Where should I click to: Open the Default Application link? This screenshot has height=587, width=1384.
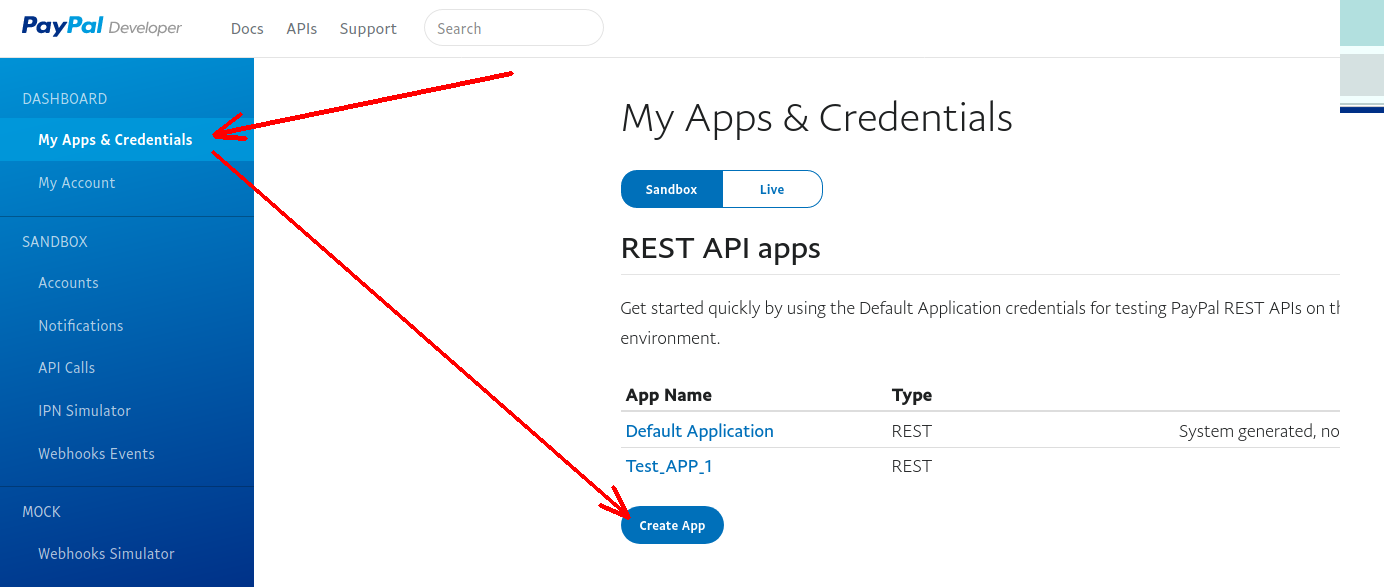coord(699,431)
